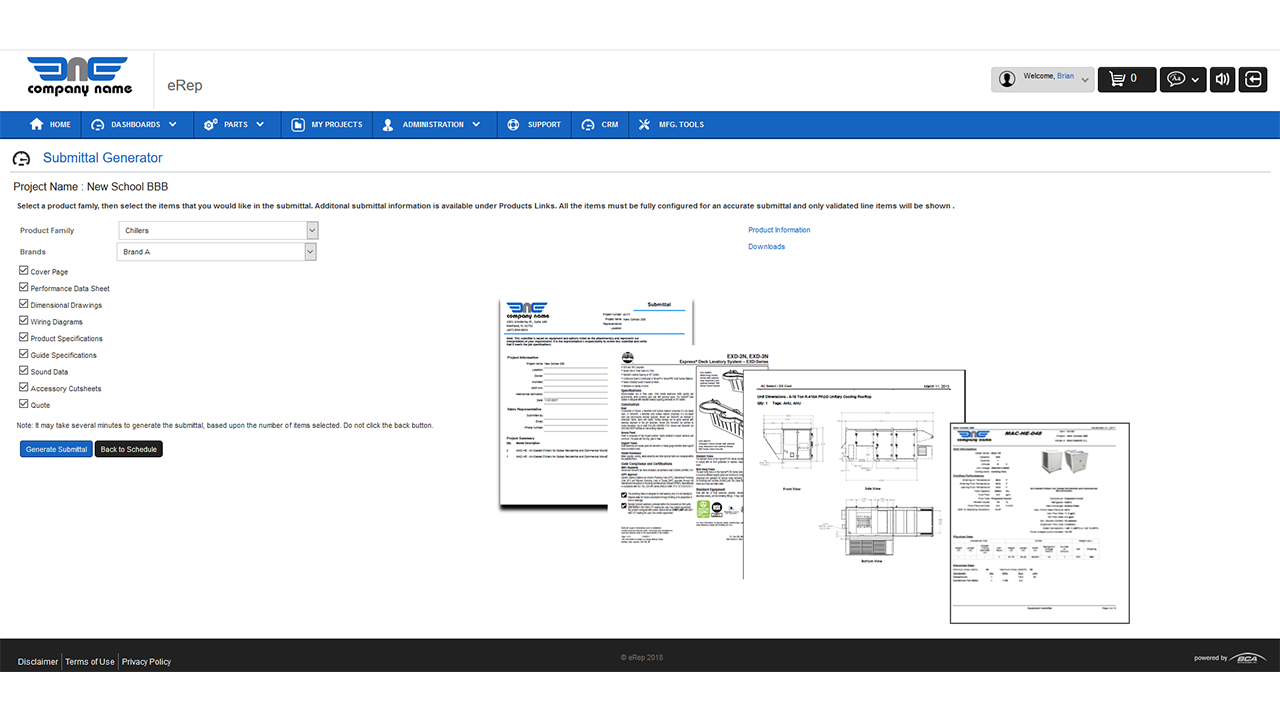Uncheck the Accessory Cutsheets checkbox

24,388
